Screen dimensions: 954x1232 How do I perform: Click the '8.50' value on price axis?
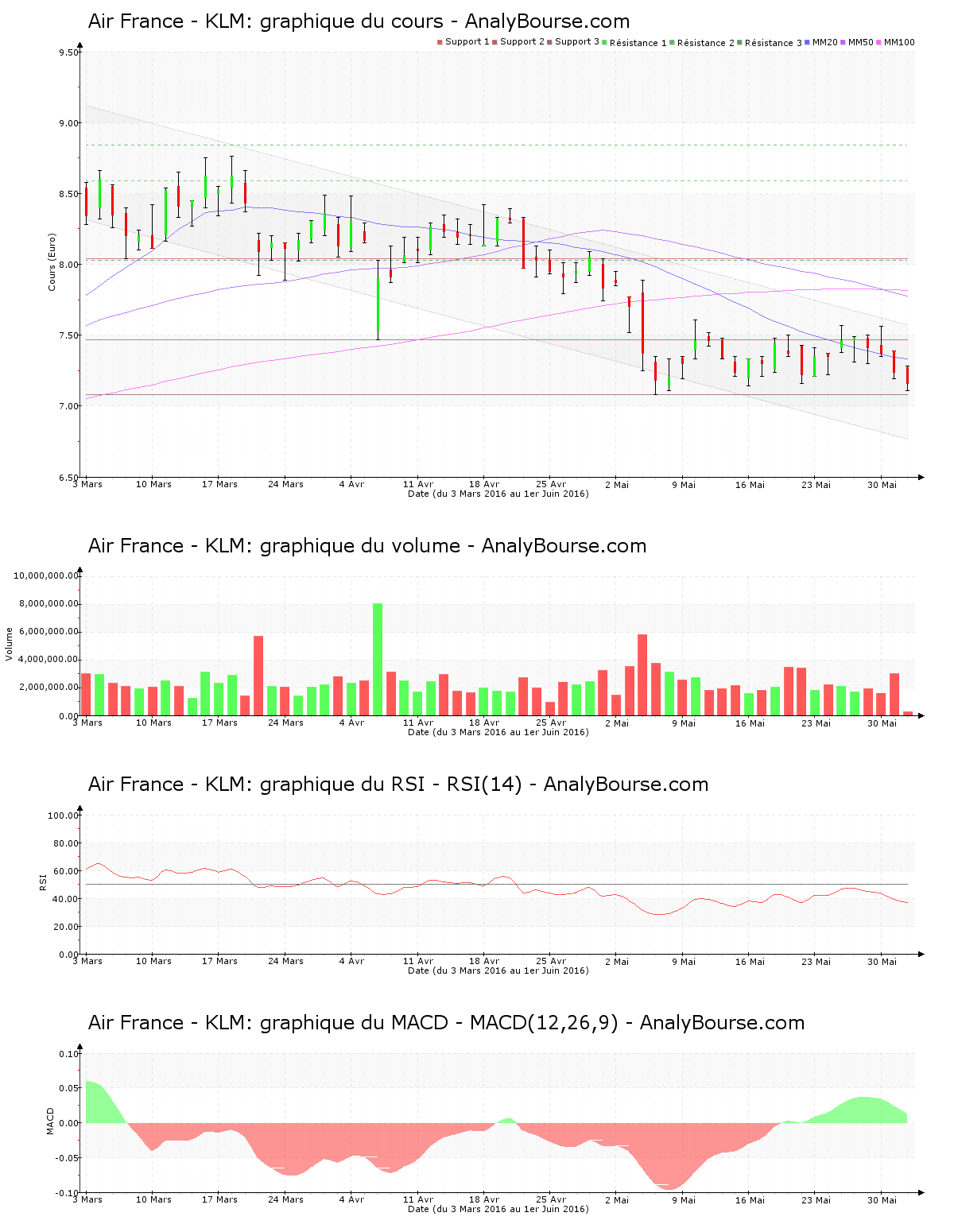(x=68, y=195)
